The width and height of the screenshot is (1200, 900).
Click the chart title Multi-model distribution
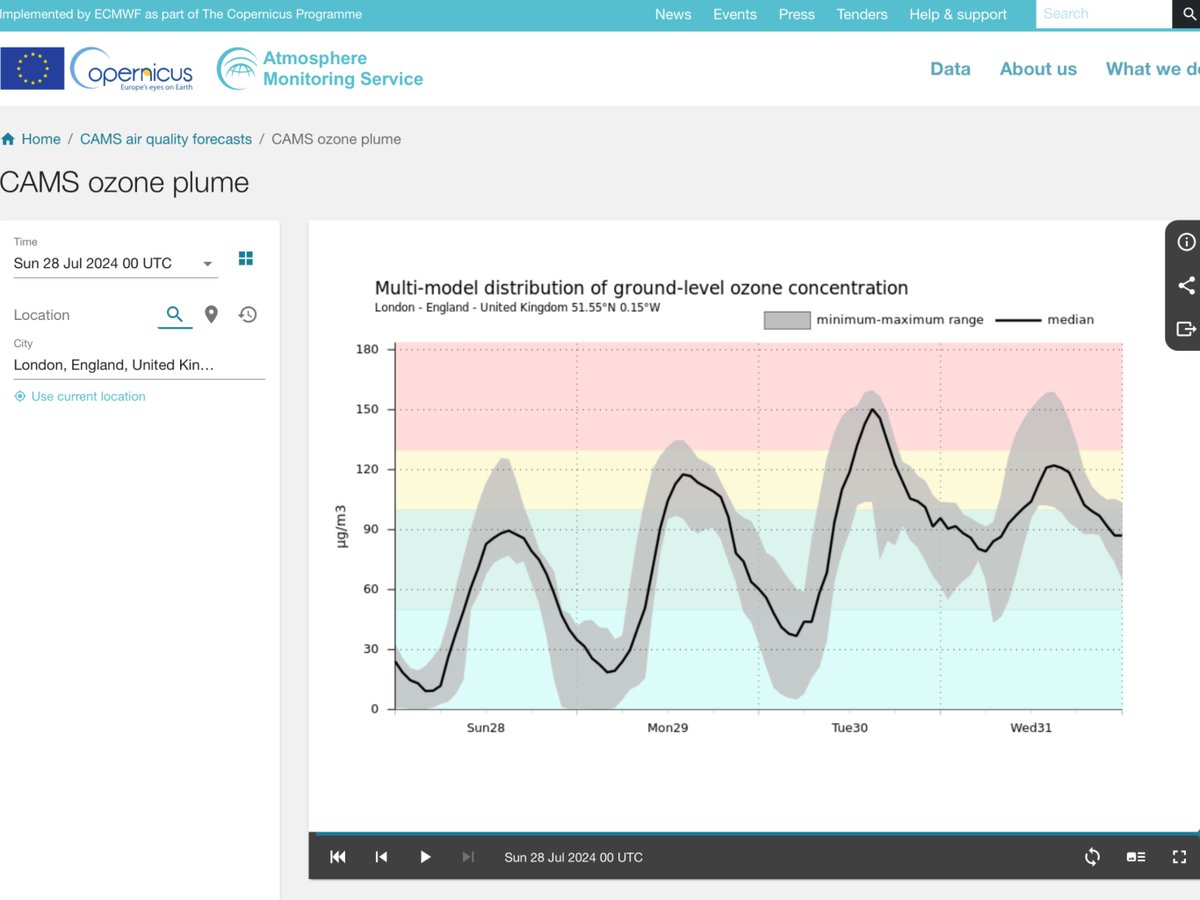641,288
